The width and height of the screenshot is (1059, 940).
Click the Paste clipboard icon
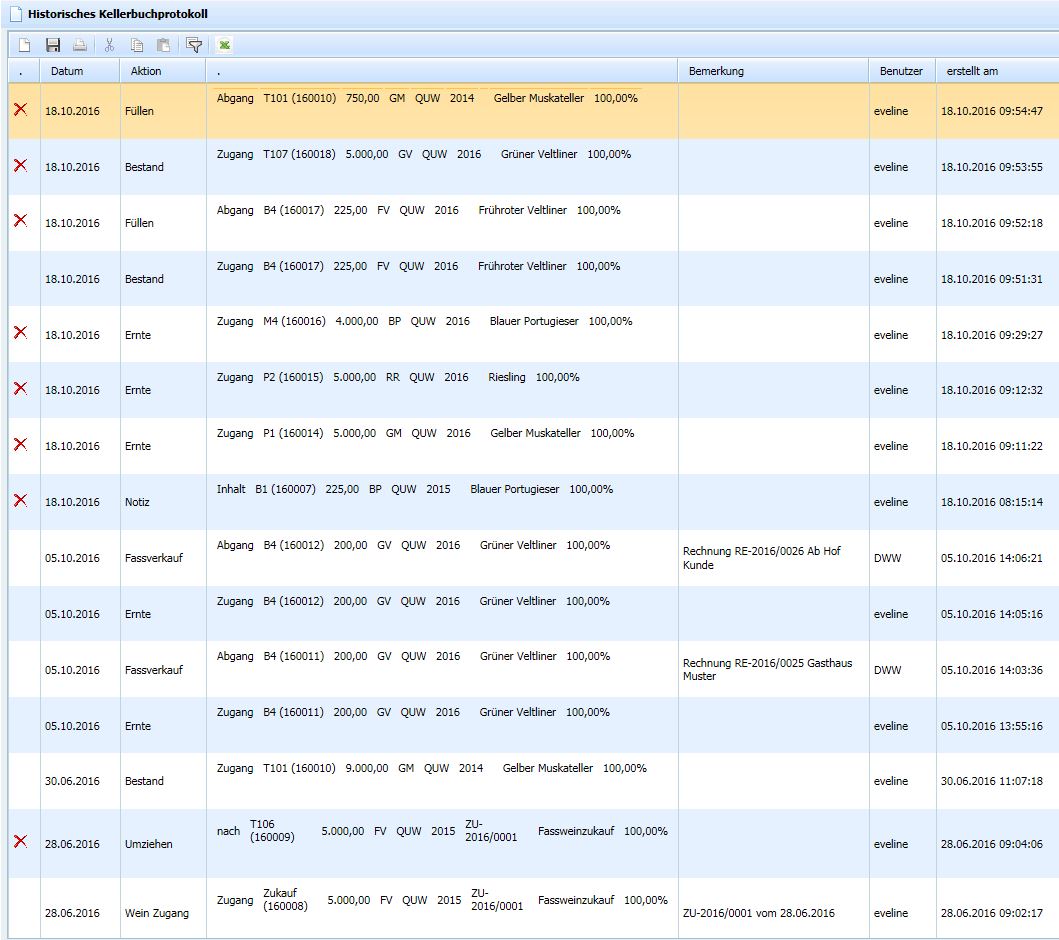[162, 45]
